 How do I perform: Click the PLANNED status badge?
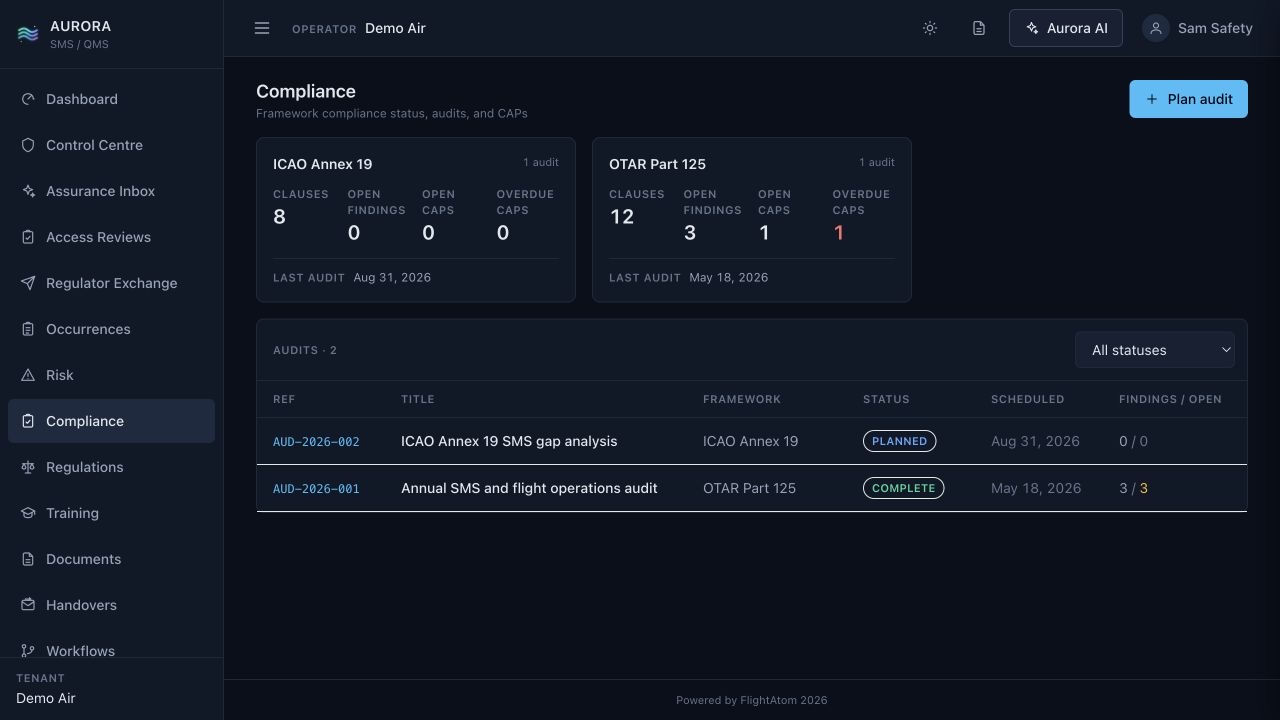coord(899,441)
